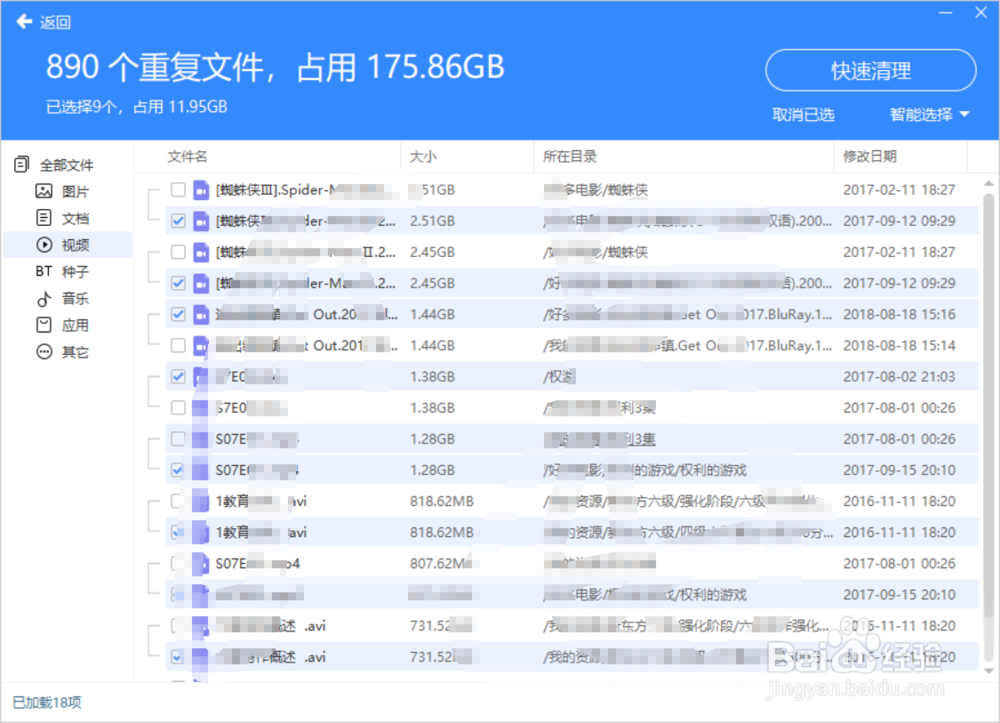This screenshot has height=723, width=1000.
Task: Click 取消已选 to deselect all files
Action: (804, 114)
